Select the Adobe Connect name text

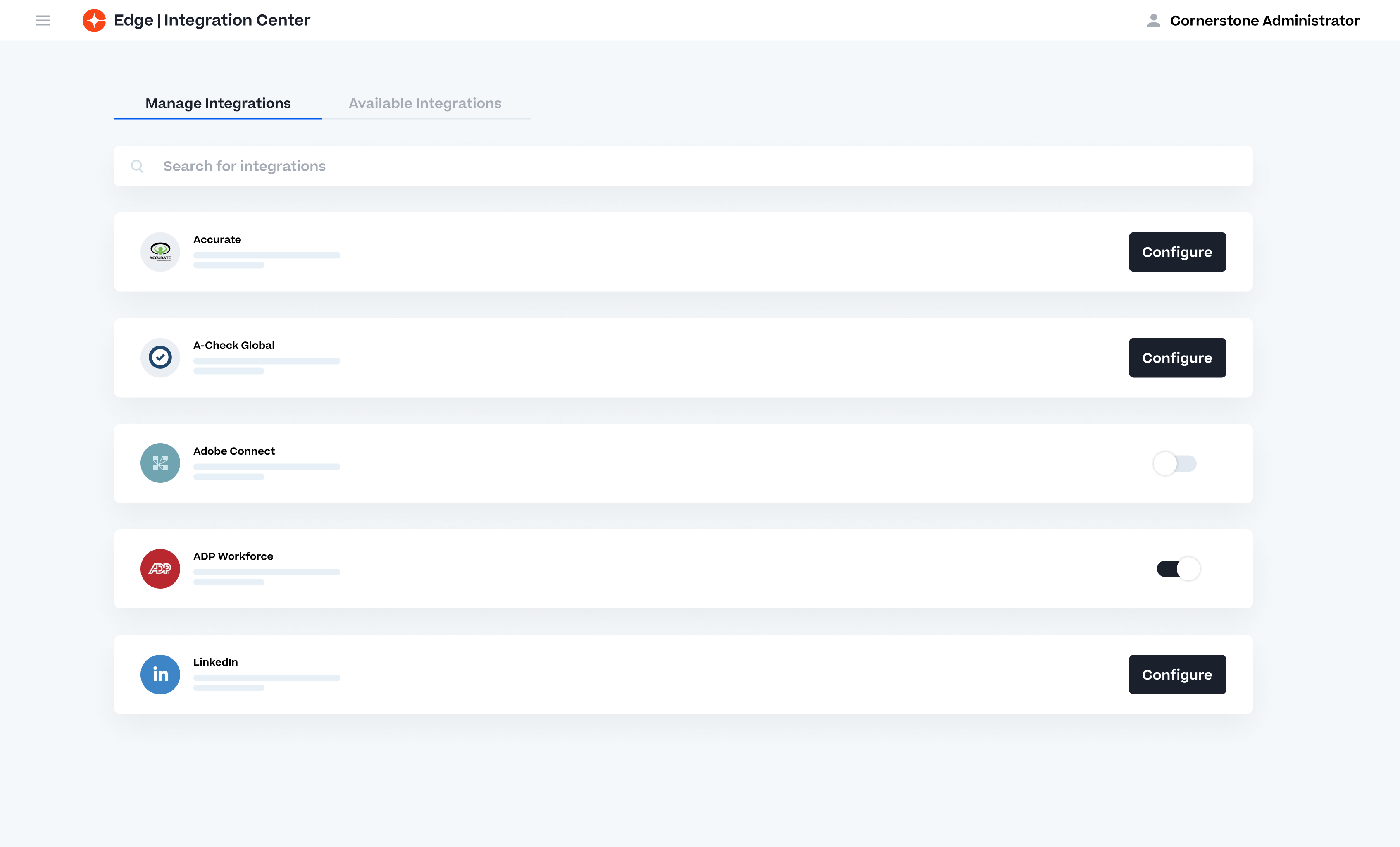point(233,451)
